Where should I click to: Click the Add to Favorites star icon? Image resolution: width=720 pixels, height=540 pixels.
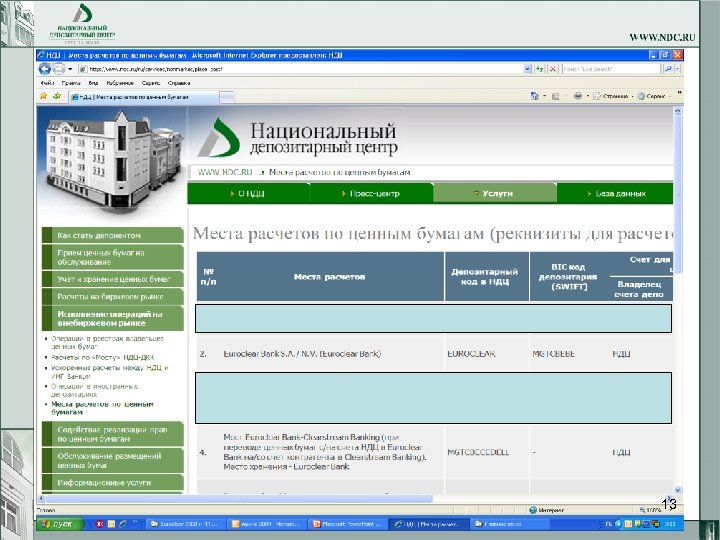click(x=57, y=96)
